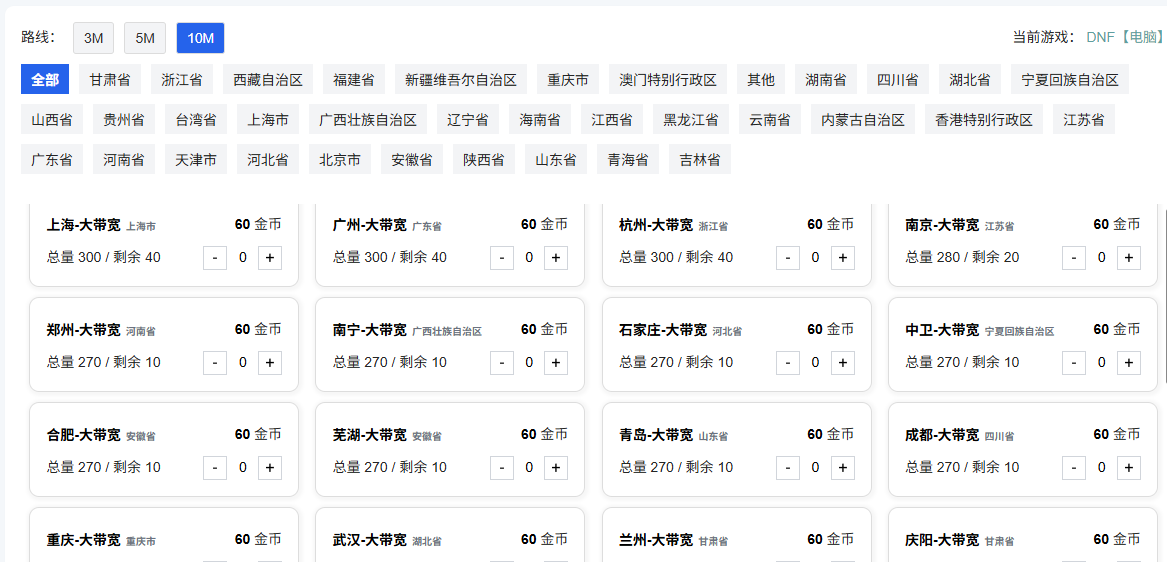Choose the 其他 region filter

click(x=761, y=80)
